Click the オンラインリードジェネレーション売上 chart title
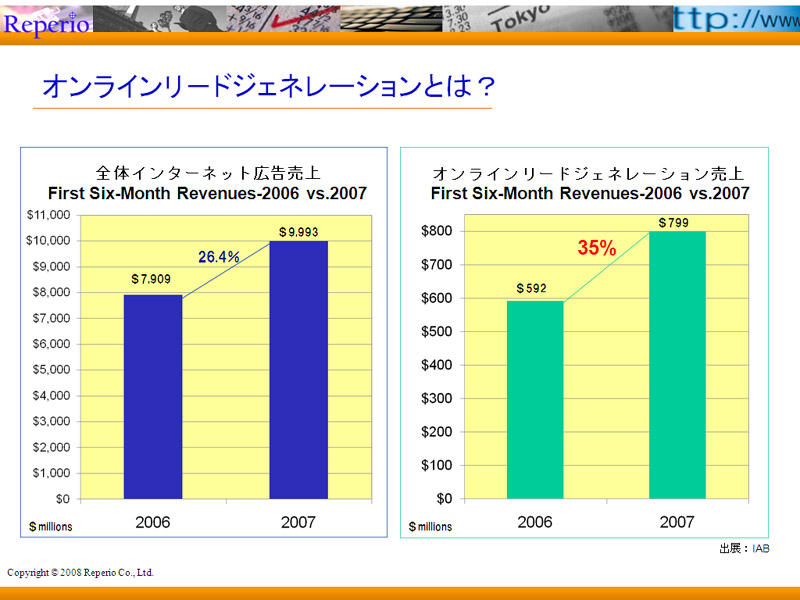 click(589, 173)
